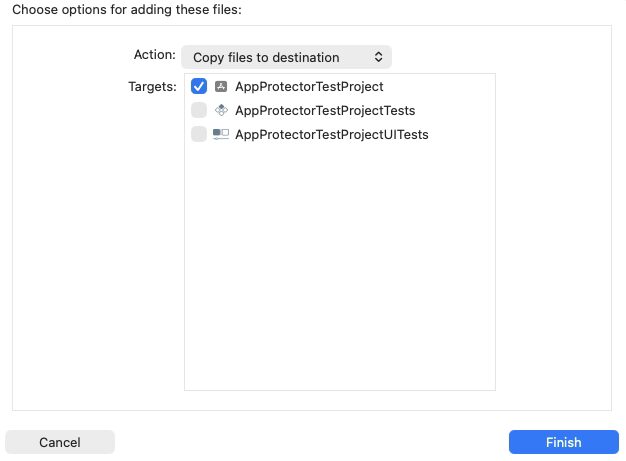Select the AppProtectorTestProjectTests target name

click(x=324, y=110)
